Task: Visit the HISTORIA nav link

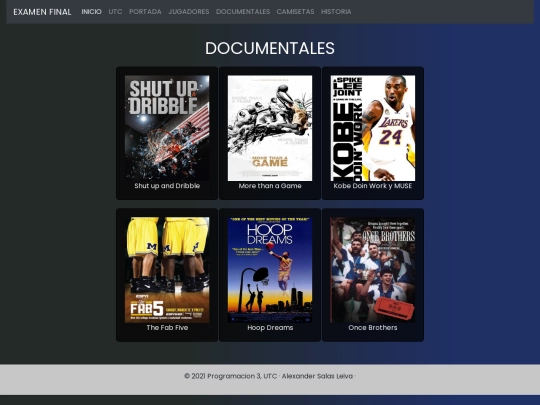Action: click(x=336, y=12)
